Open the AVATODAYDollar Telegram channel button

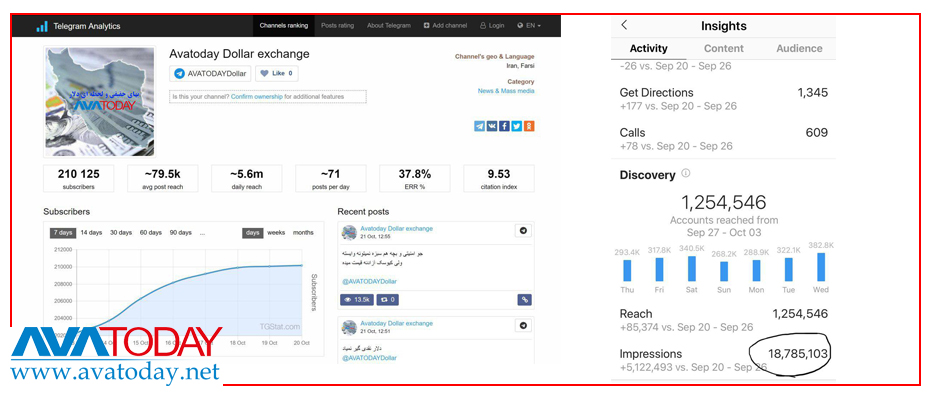210,74
